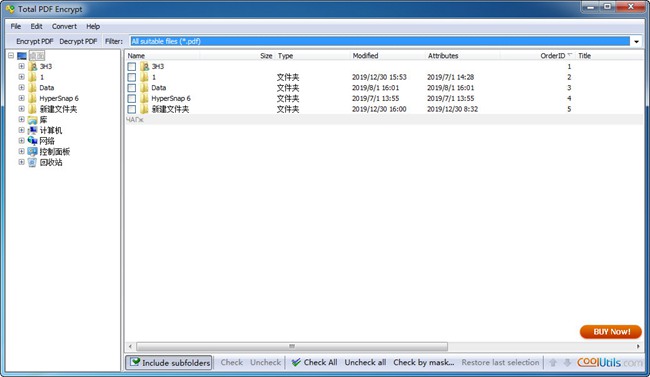Click 新建文件夹 folder icon in file list
This screenshot has height=377, width=650.
click(144, 109)
